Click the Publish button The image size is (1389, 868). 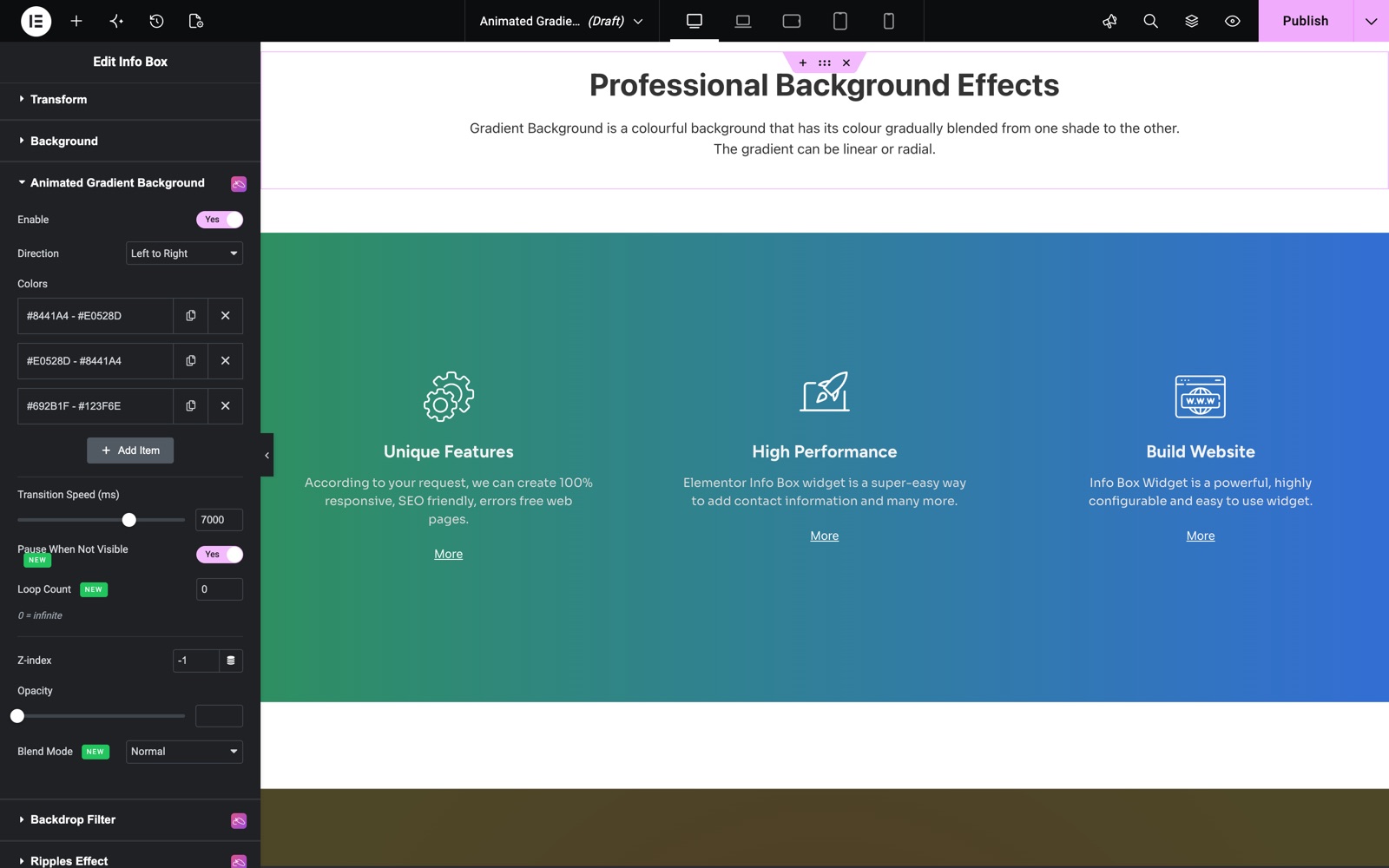coord(1306,21)
